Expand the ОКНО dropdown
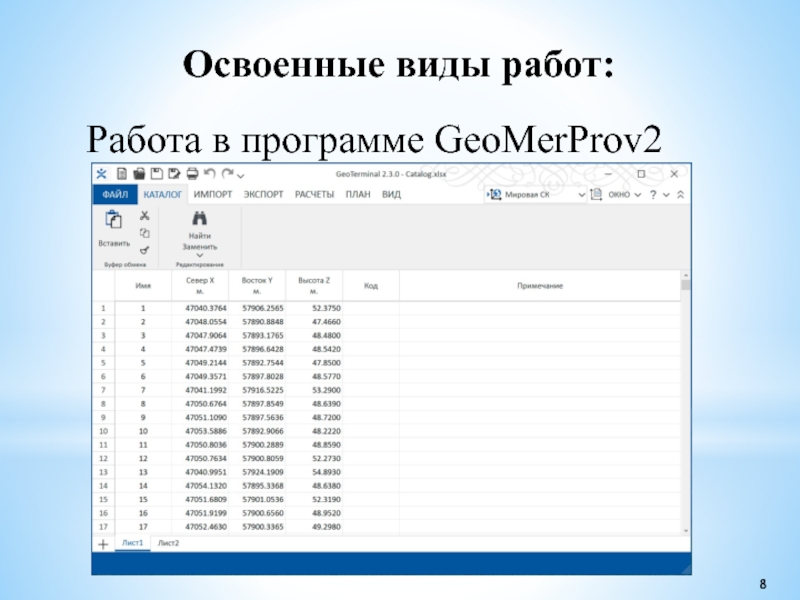The image size is (800, 600). point(638,195)
